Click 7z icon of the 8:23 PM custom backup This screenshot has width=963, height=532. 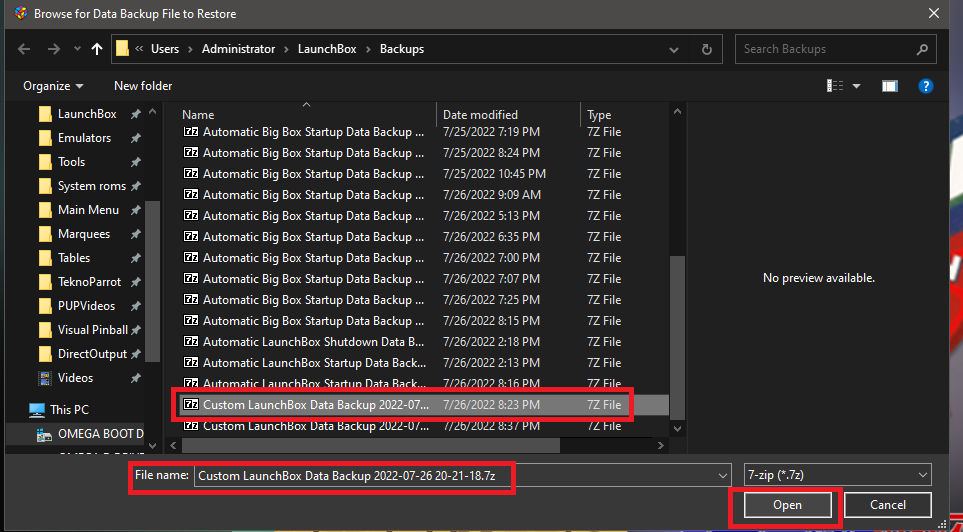[x=192, y=405]
